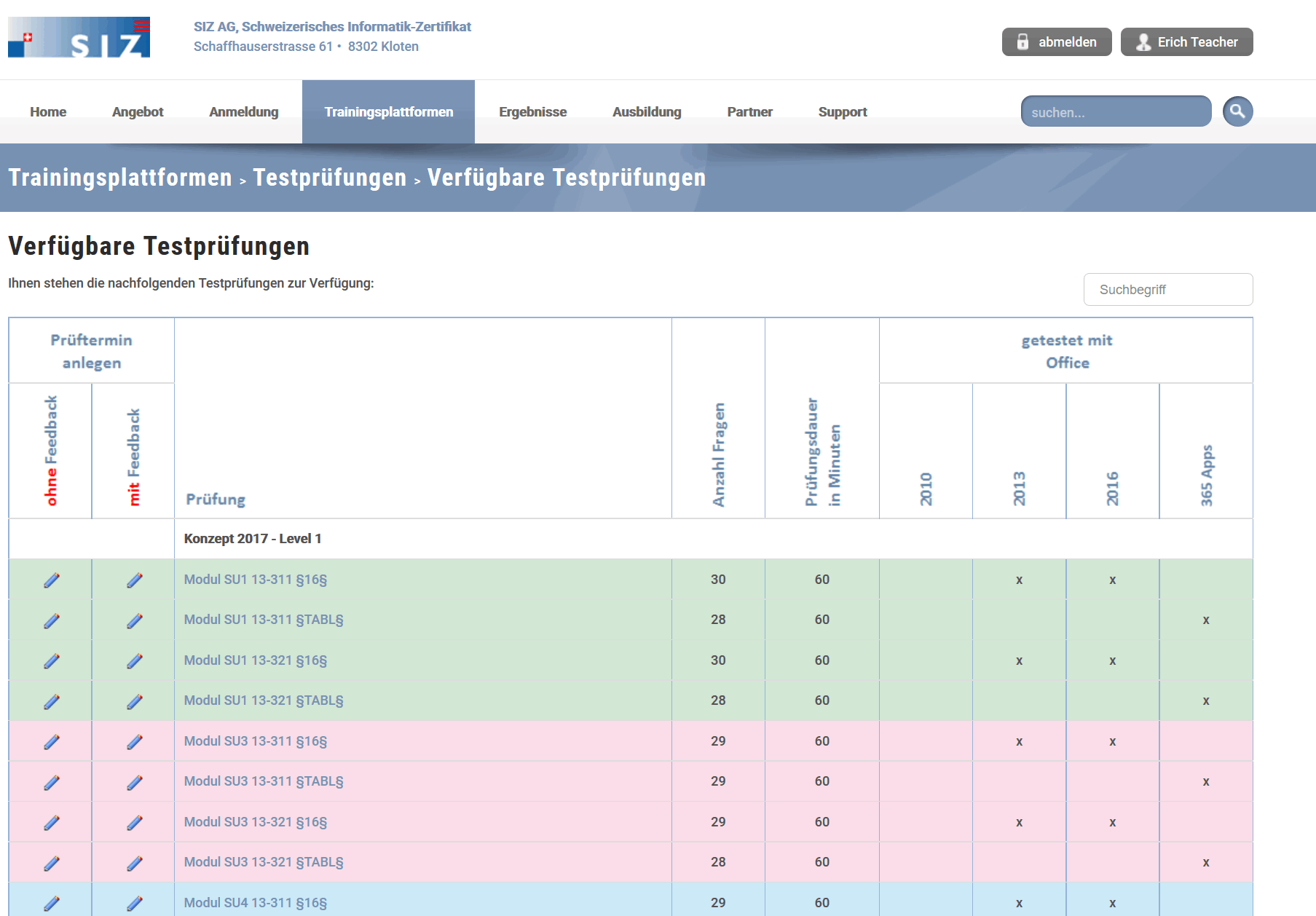This screenshot has width=1316, height=916.
Task: Click mit Feedback pencil for SU3 13-311 §16§
Action: point(134,742)
